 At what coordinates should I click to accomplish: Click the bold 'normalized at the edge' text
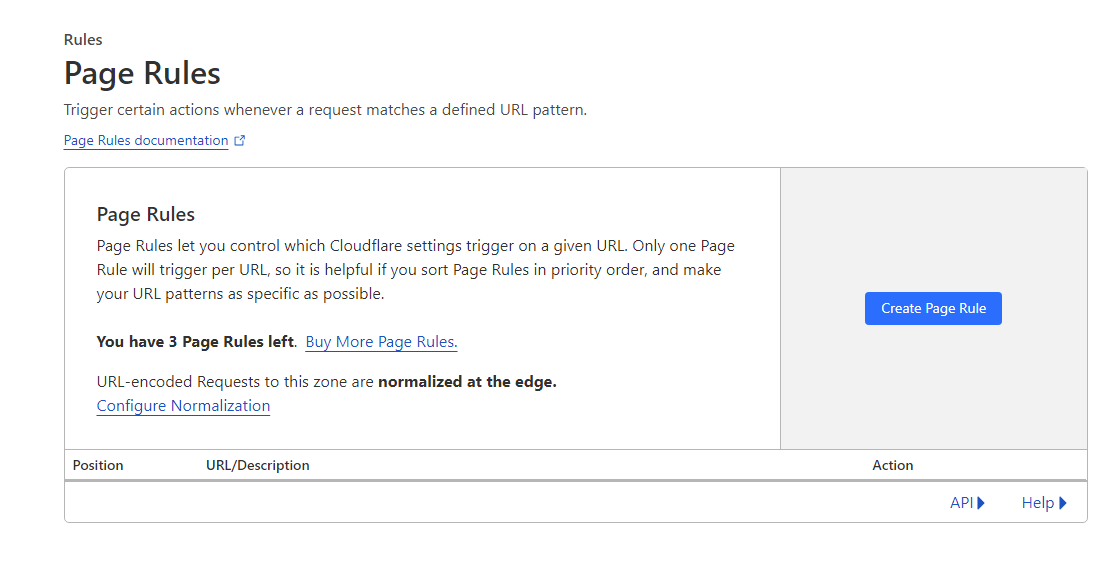tap(467, 382)
